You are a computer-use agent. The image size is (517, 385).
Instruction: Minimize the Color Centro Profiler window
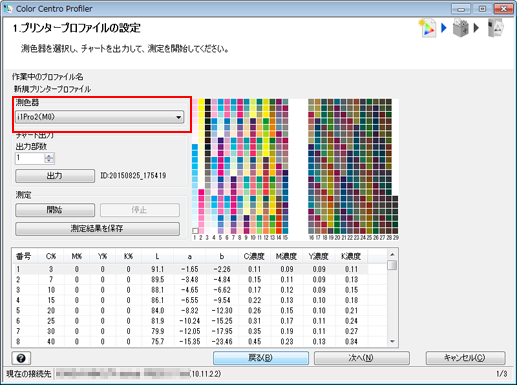click(461, 9)
